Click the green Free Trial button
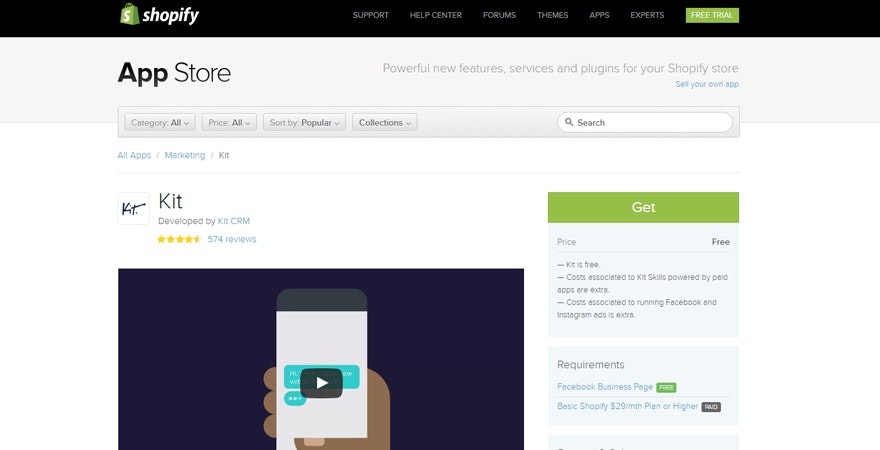Viewport: 880px width, 450px height. click(712, 15)
